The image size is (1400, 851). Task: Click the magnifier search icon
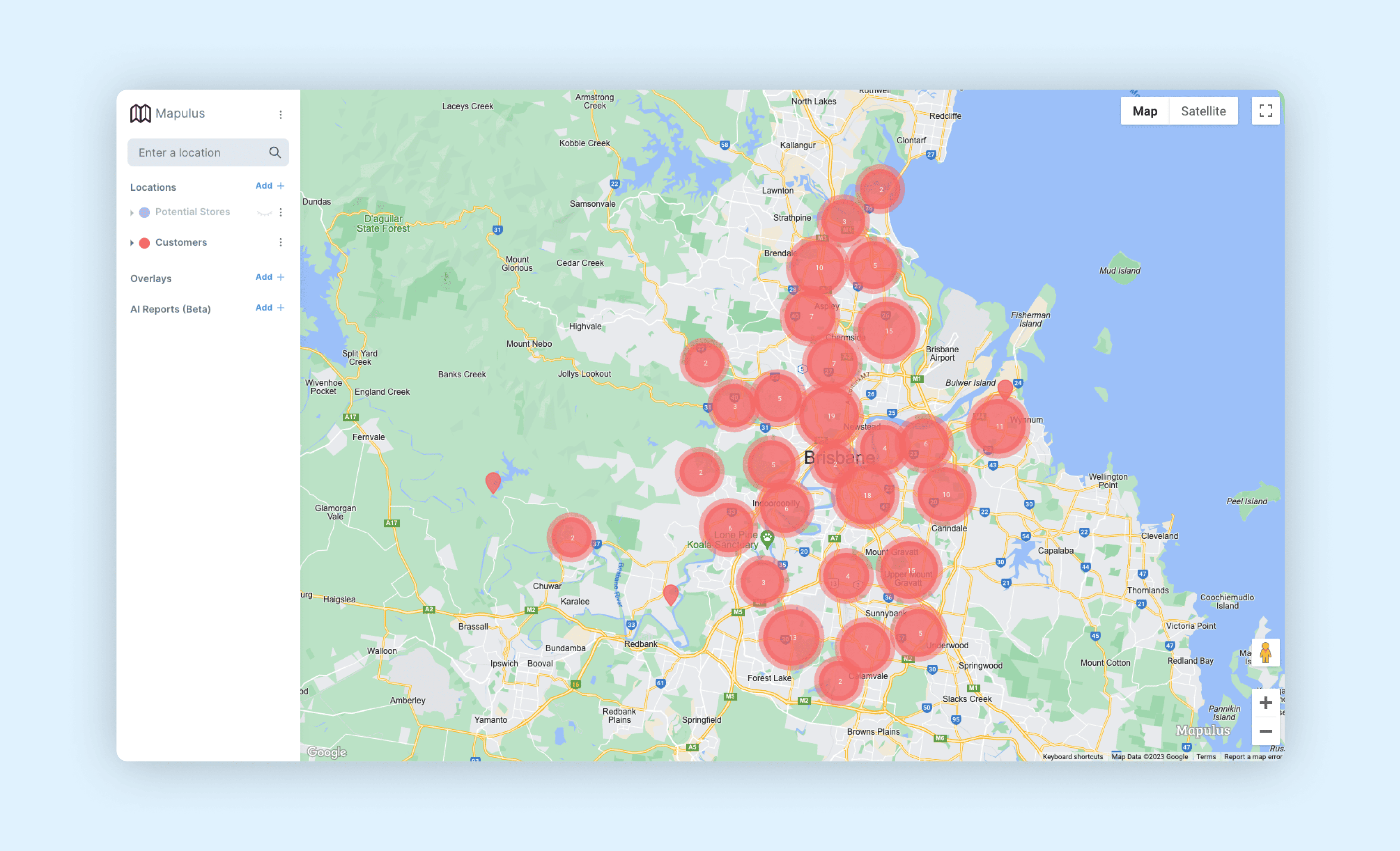pyautogui.click(x=275, y=152)
